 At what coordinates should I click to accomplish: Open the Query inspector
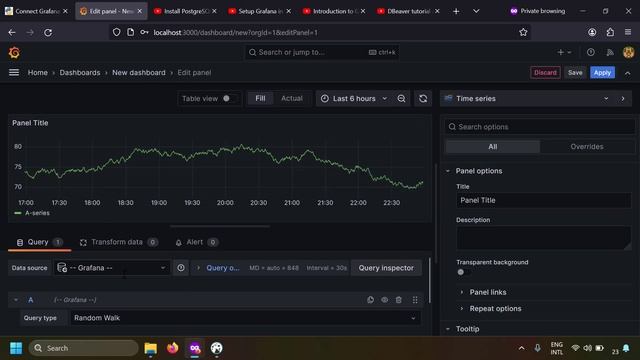pos(386,268)
